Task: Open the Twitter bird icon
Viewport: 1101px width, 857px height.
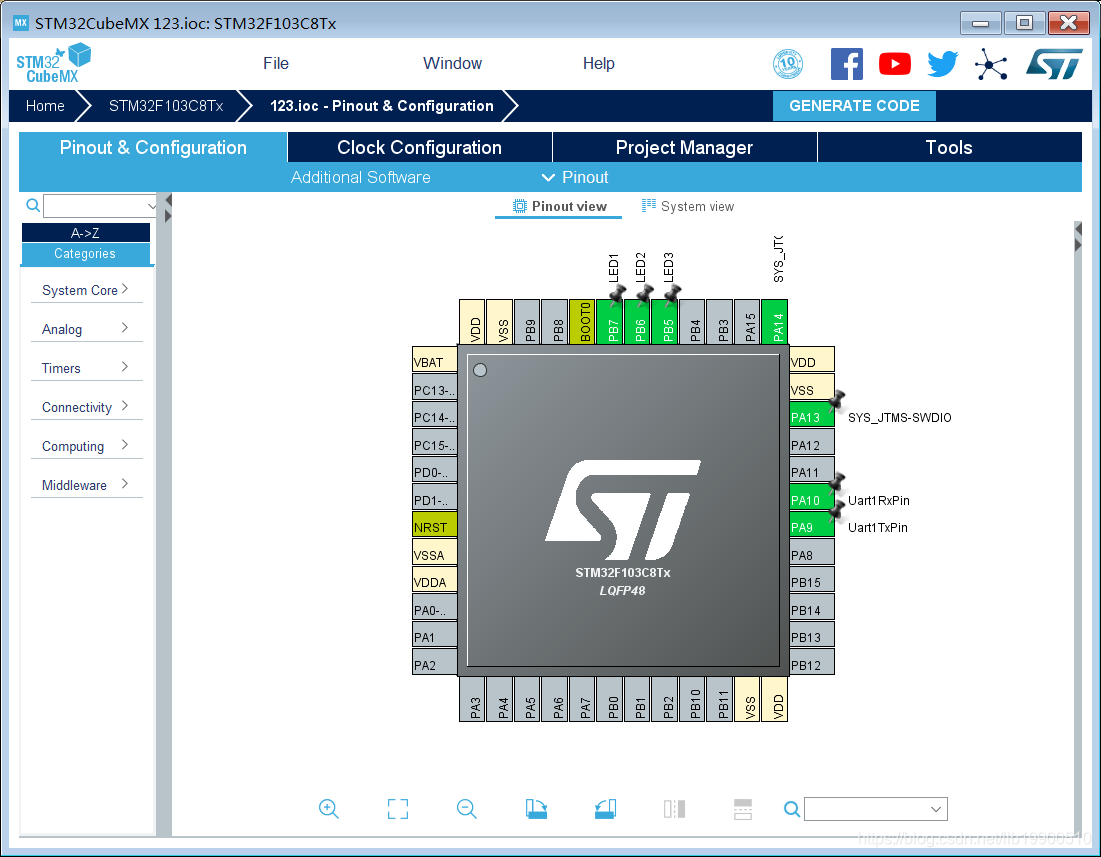Action: click(x=942, y=64)
